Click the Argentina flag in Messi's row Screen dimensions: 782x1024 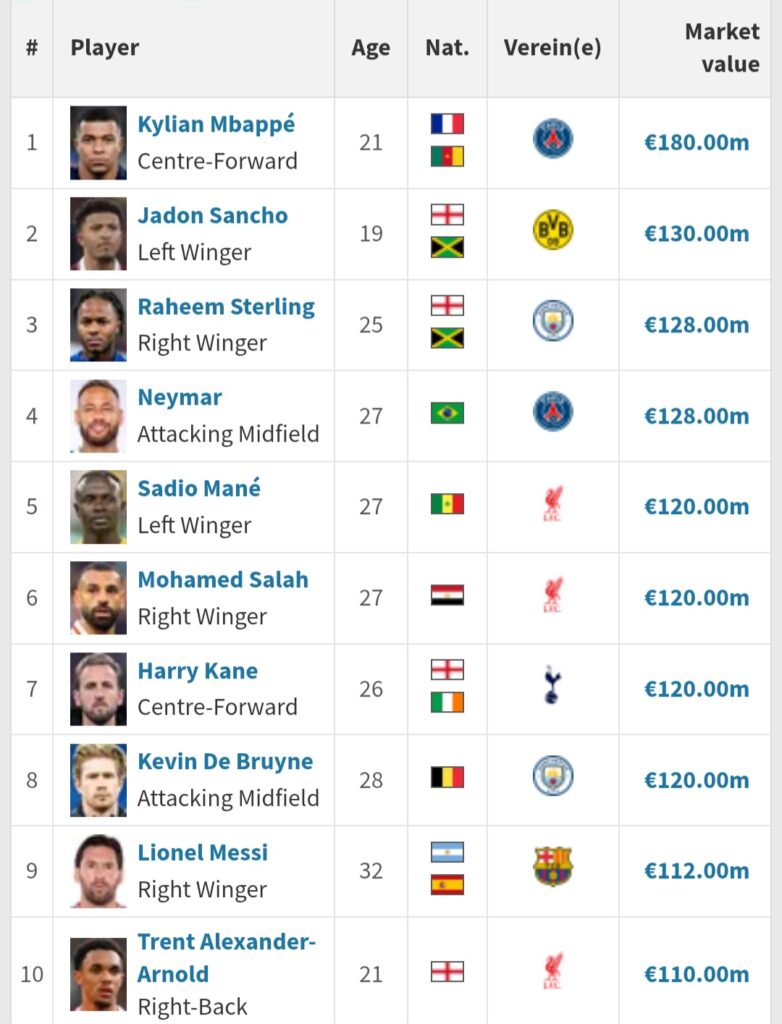click(x=447, y=852)
